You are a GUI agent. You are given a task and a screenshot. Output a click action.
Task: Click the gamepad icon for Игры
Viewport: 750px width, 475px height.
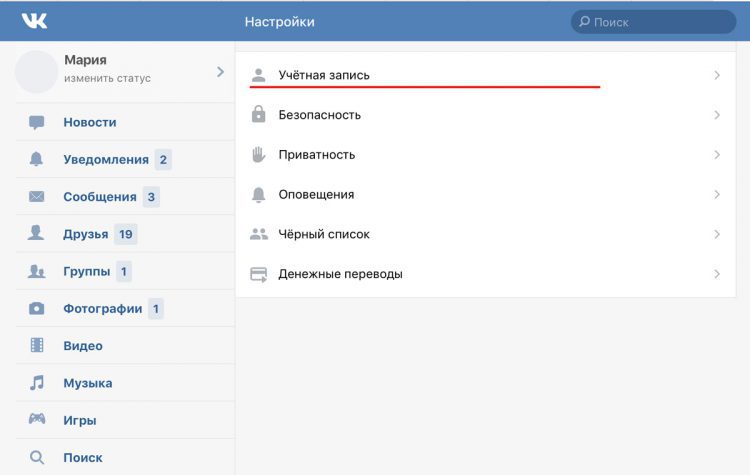pyautogui.click(x=37, y=420)
